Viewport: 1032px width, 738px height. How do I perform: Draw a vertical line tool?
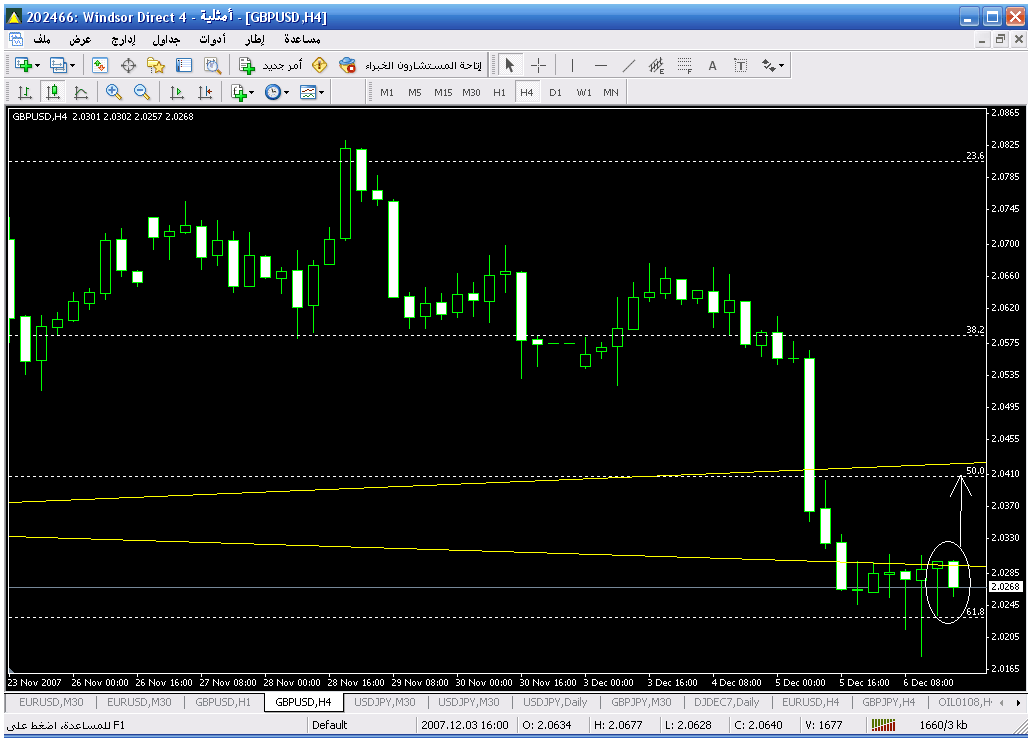(x=572, y=65)
